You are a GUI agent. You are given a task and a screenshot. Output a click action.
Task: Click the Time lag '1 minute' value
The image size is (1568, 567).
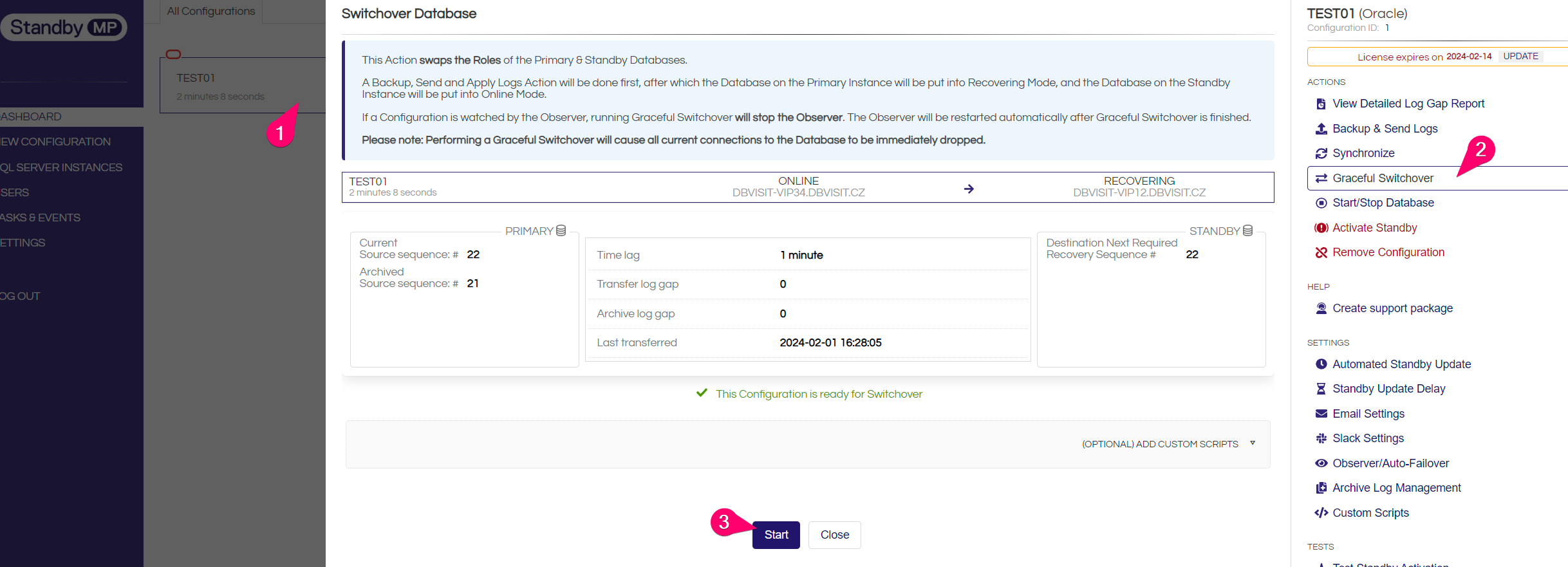[x=801, y=255]
